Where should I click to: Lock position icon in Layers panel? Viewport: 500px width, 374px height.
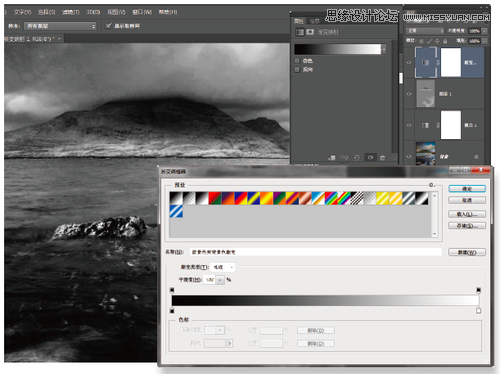tap(437, 41)
